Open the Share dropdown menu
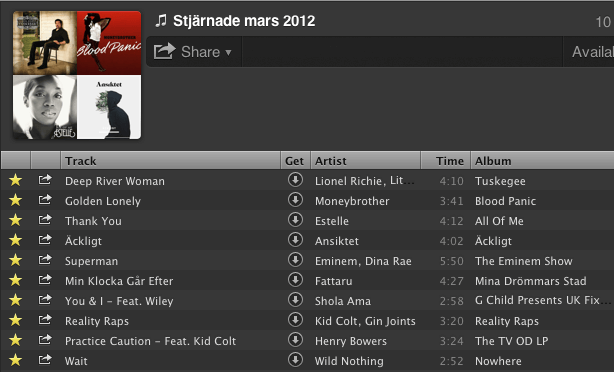The width and height of the screenshot is (614, 372). coord(193,52)
